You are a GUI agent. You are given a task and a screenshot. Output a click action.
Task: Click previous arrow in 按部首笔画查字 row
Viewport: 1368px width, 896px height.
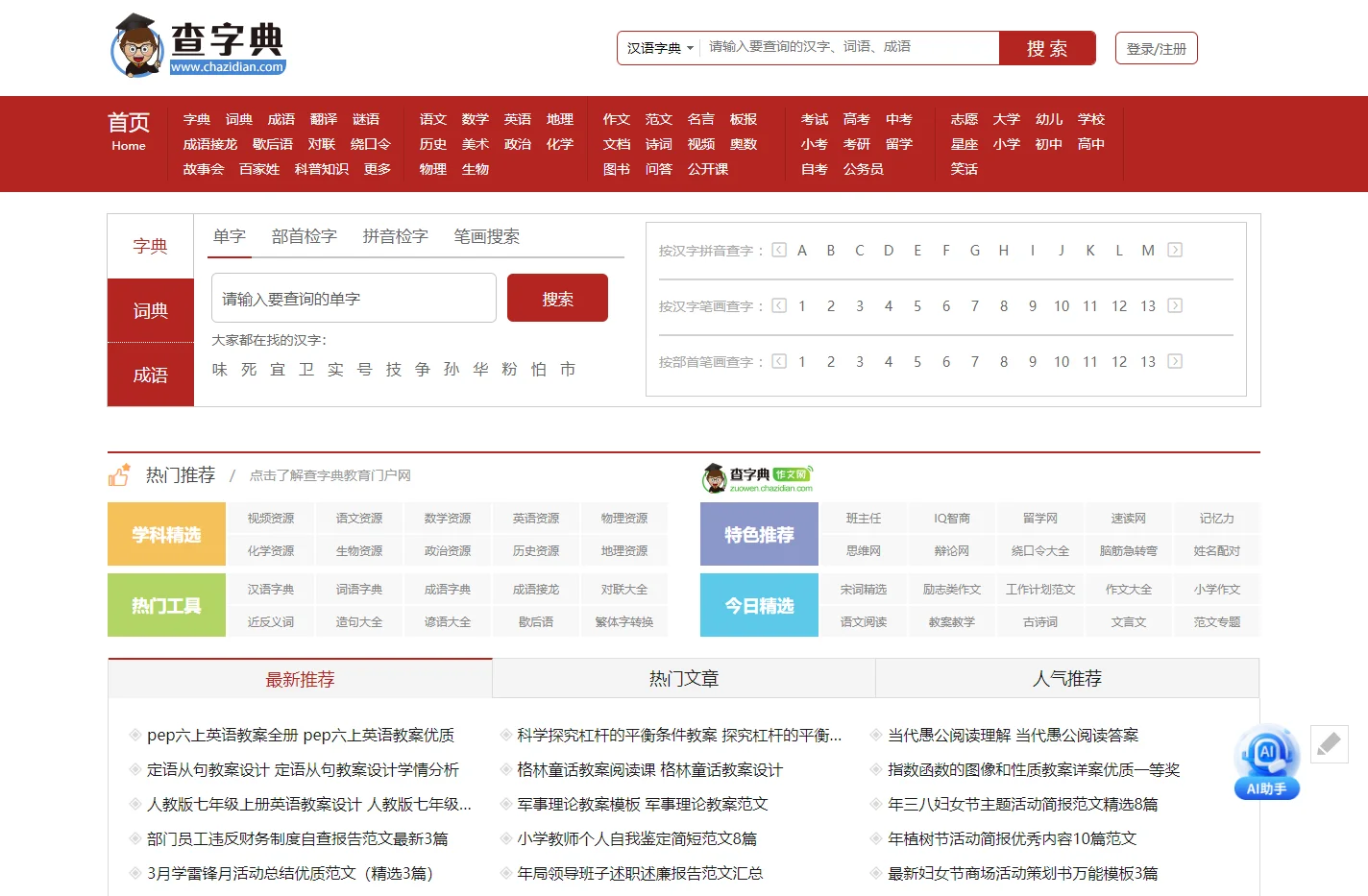779,361
